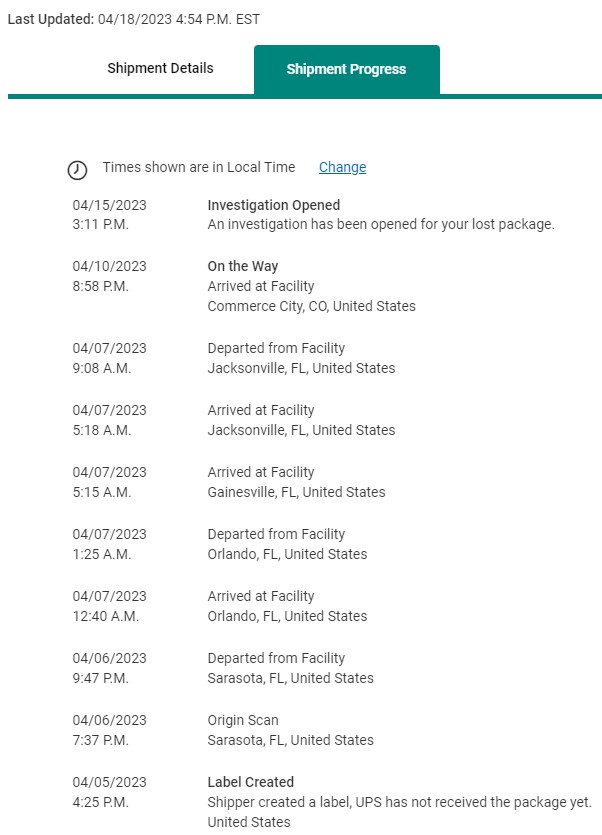Click the Gainesville, FL location text

pos(296,492)
